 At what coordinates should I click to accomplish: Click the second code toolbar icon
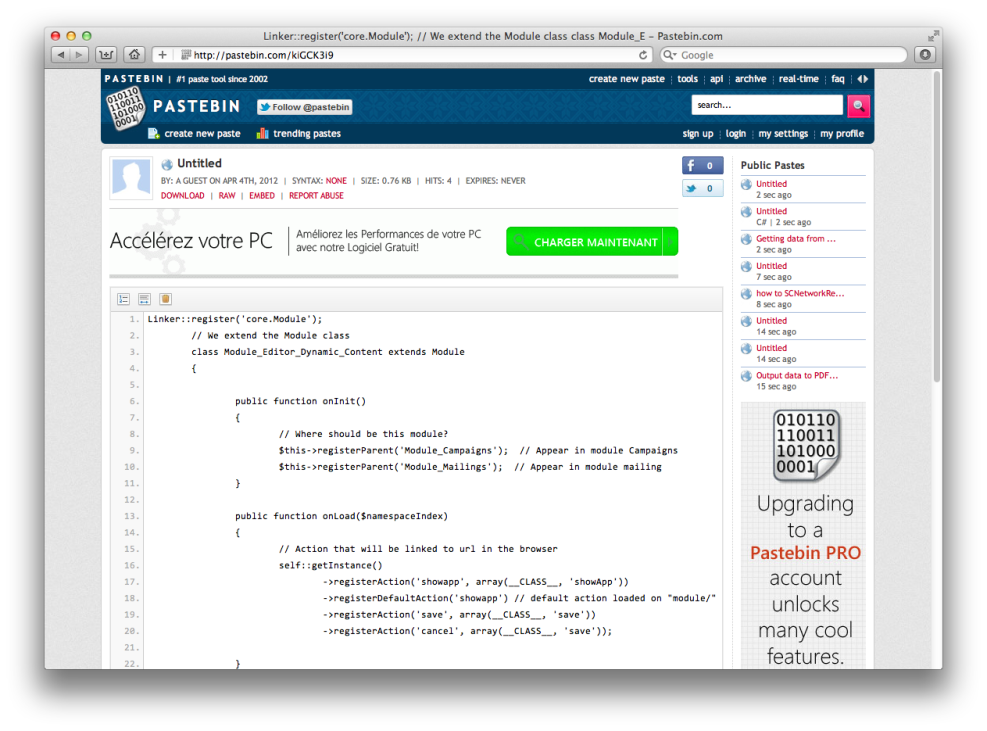click(x=144, y=299)
